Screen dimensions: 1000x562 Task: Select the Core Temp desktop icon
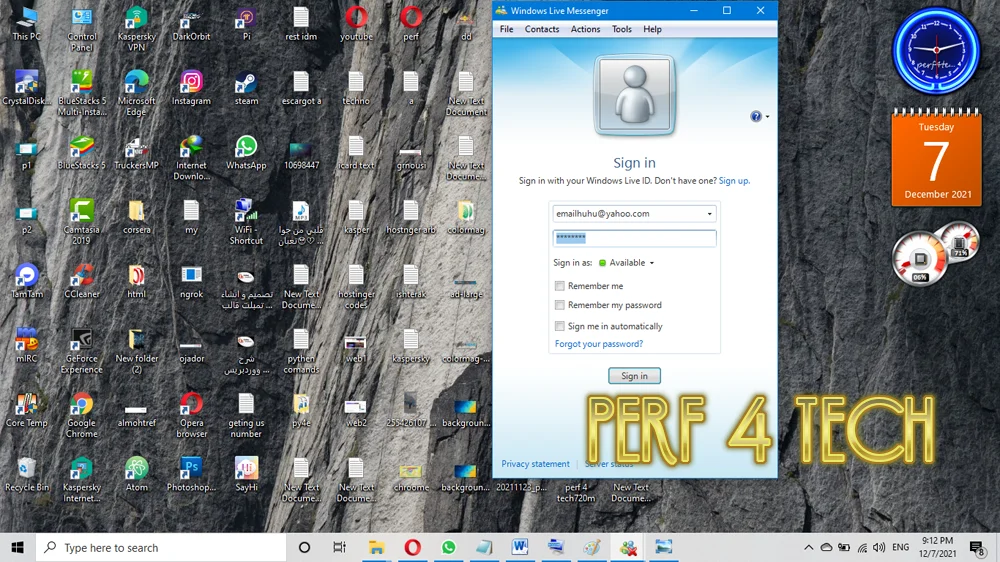pyautogui.click(x=26, y=410)
